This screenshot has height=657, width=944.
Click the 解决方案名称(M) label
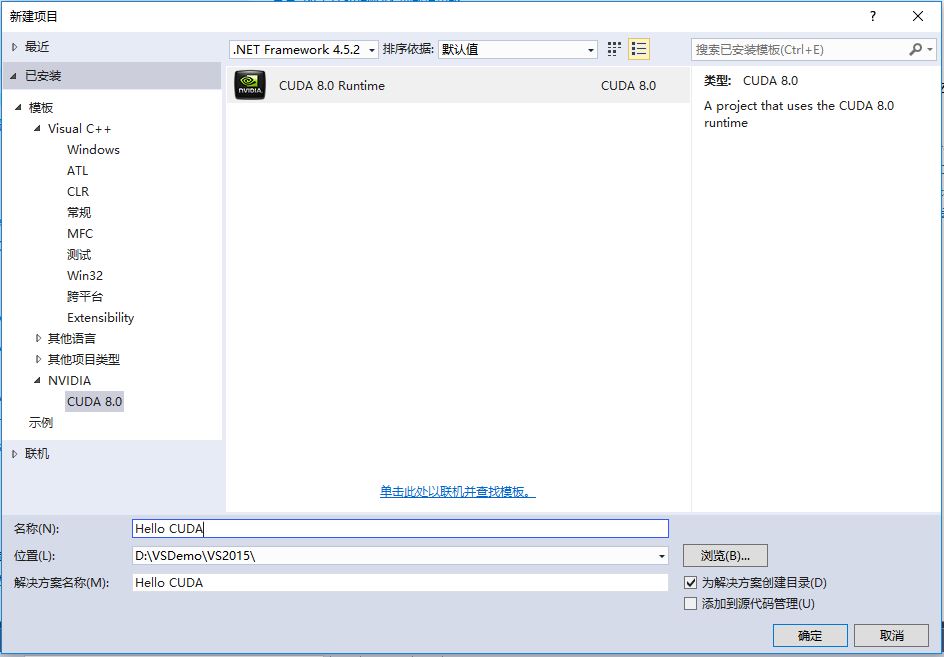point(61,583)
